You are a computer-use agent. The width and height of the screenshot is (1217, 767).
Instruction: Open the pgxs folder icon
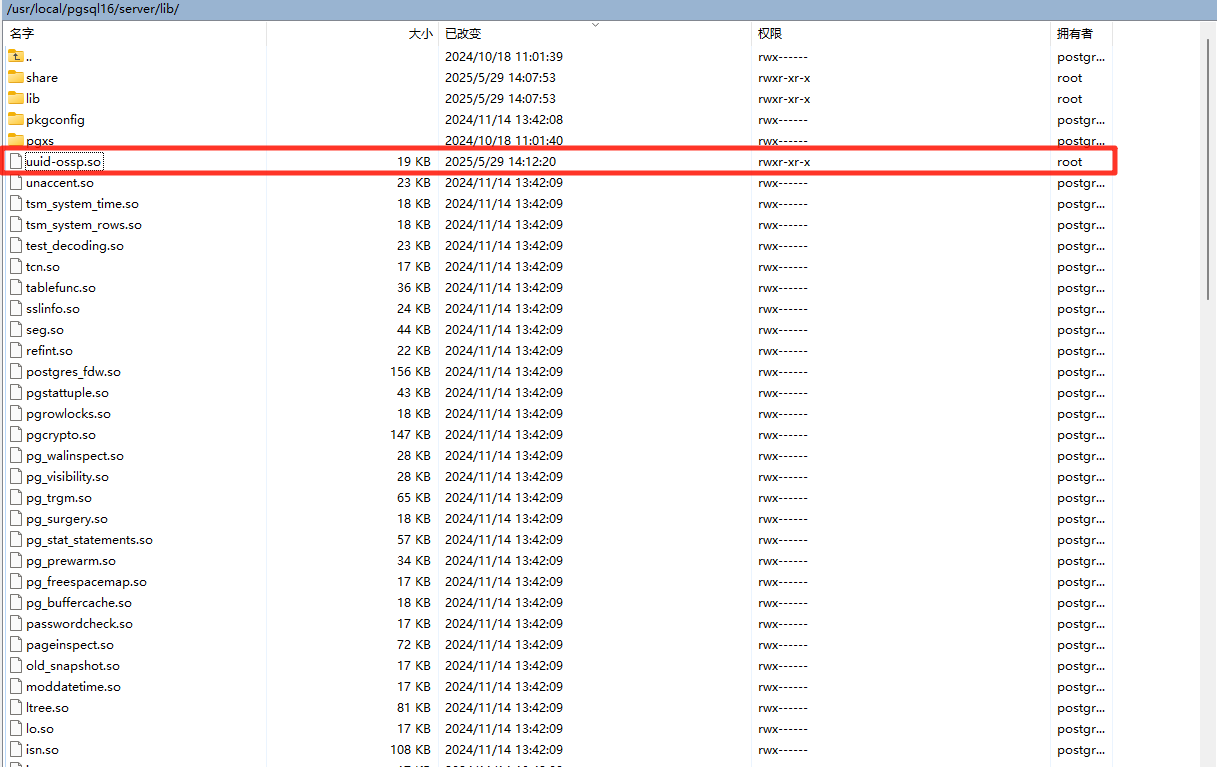coord(16,140)
